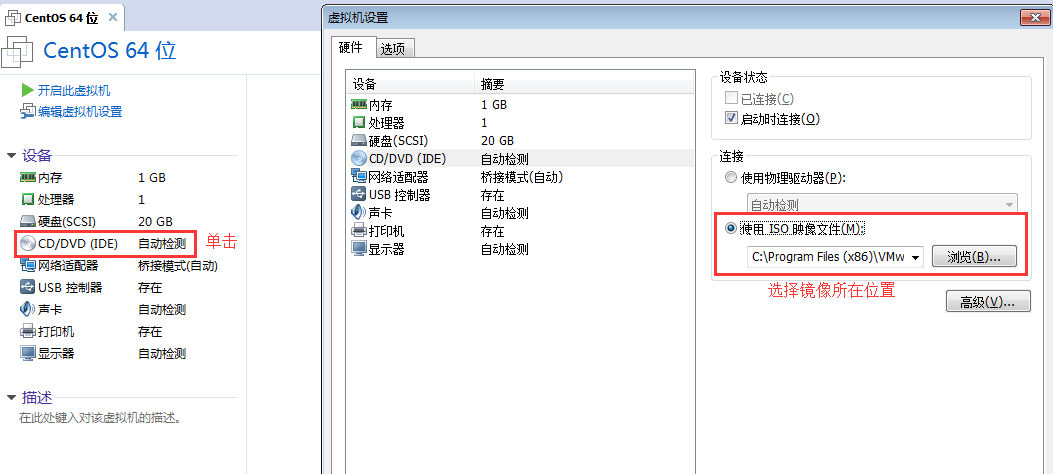This screenshot has width=1053, height=474.
Task: Select the 网络适配器 text in the dialog device list
Action: (x=398, y=177)
